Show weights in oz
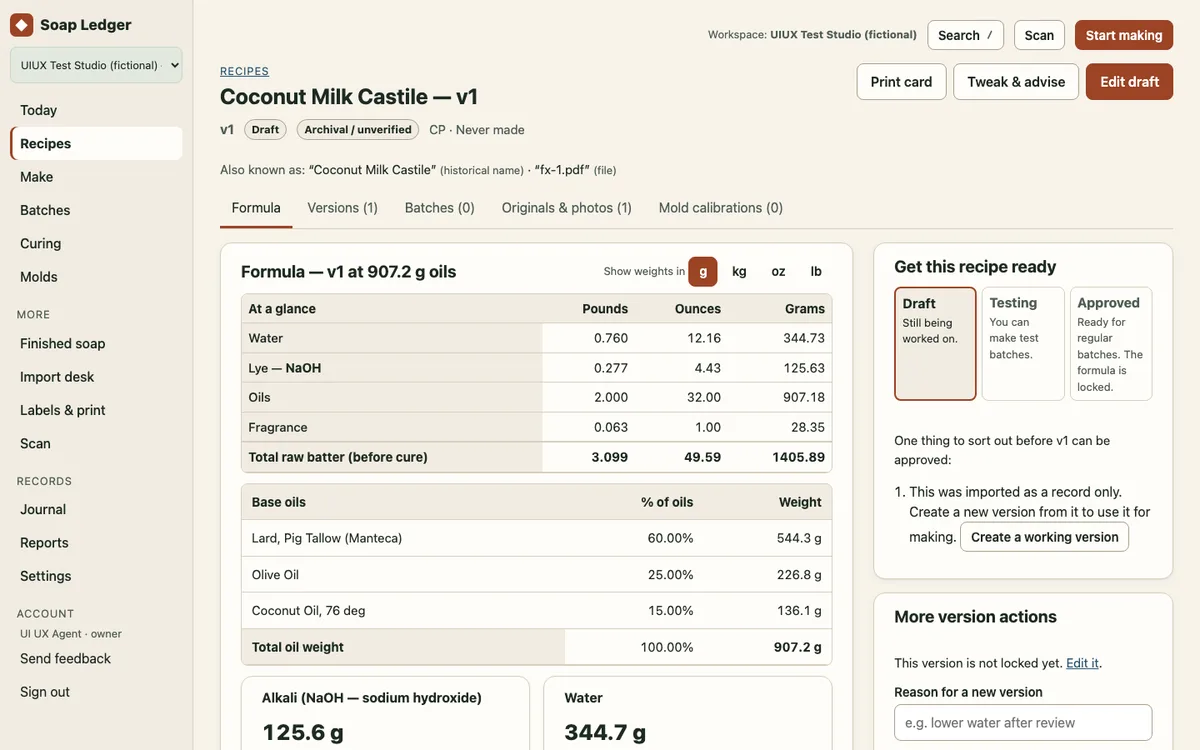This screenshot has width=1200, height=750. (x=778, y=271)
